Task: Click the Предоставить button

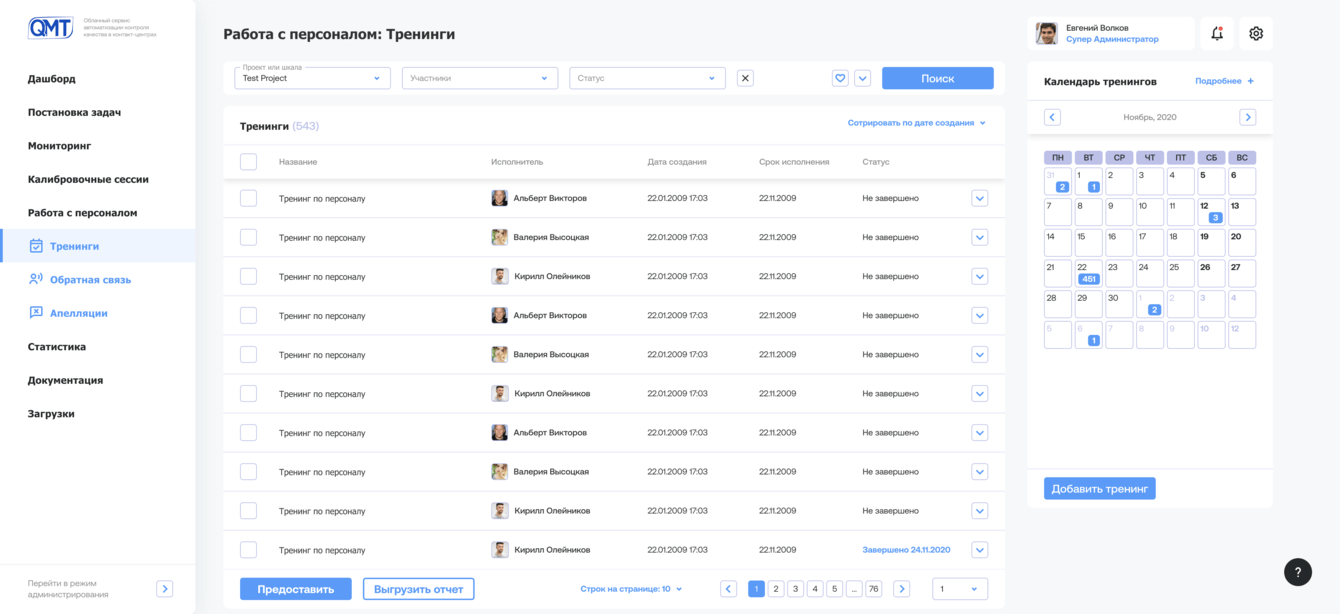Action: (x=296, y=589)
